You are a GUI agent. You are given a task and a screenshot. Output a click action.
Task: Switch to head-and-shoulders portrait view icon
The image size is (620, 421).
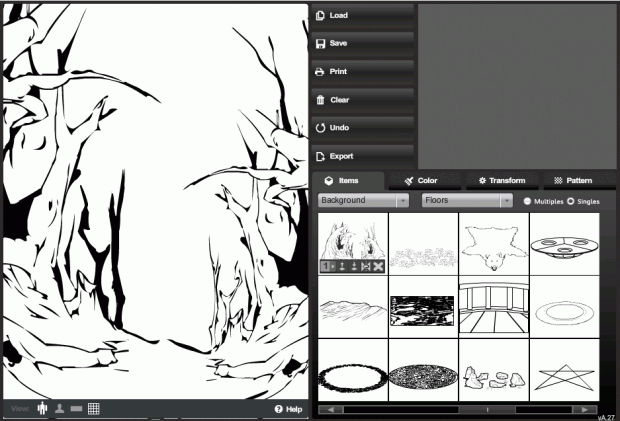(59, 408)
